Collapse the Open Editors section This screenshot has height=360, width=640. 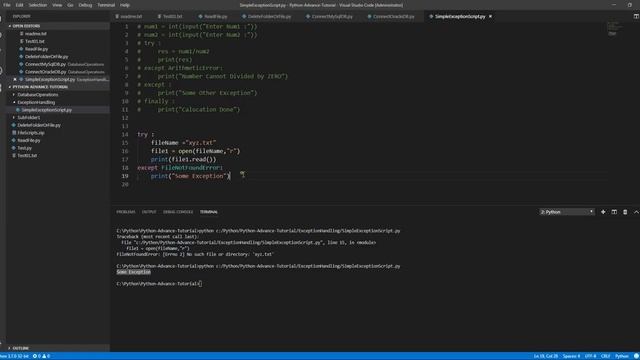tap(26, 26)
